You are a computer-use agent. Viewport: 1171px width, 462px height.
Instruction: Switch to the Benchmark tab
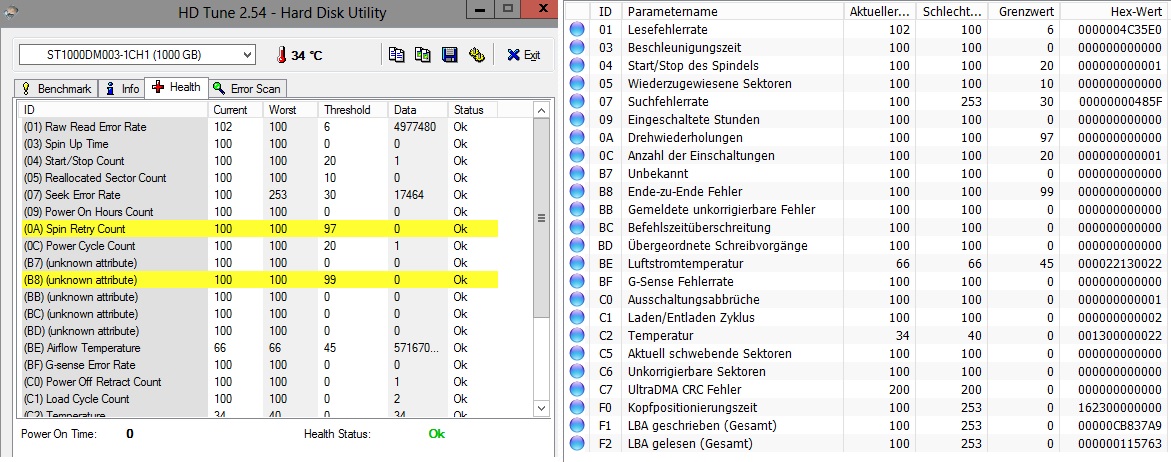[57, 88]
